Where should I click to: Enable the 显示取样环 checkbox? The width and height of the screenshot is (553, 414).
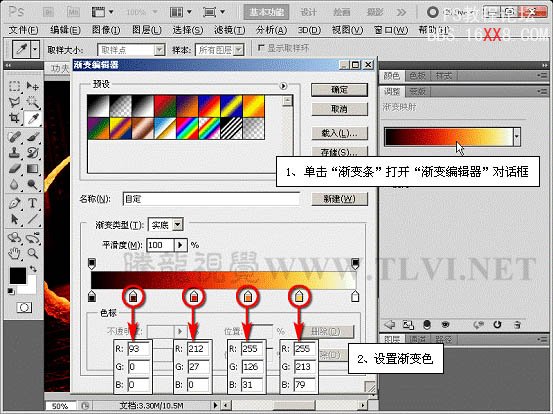pyautogui.click(x=261, y=48)
